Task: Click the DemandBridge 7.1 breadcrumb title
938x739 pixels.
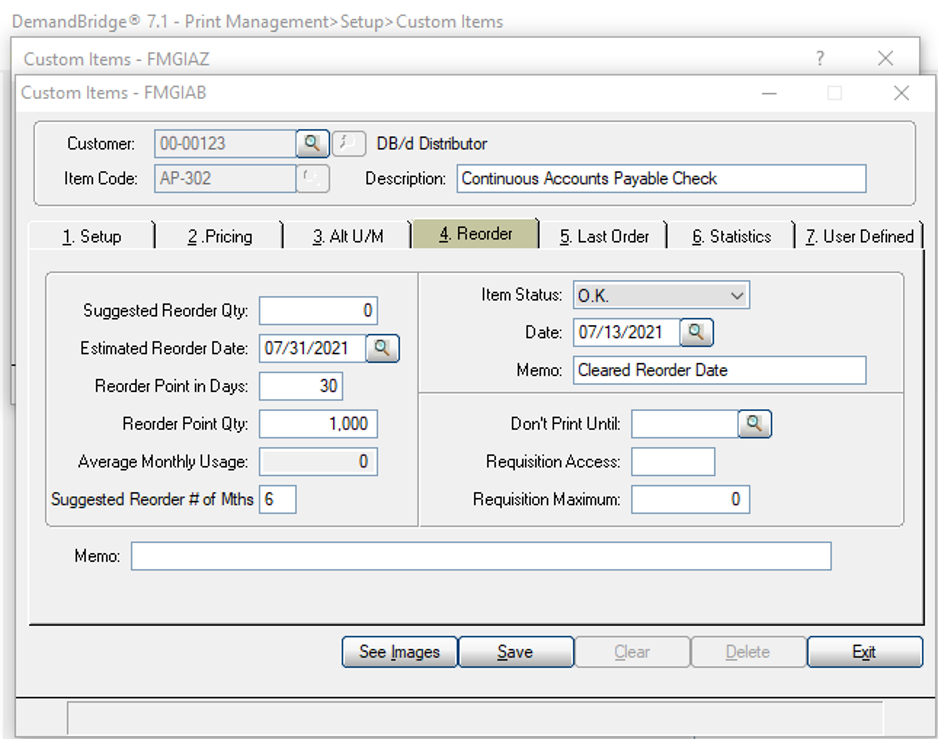Action: tap(257, 22)
